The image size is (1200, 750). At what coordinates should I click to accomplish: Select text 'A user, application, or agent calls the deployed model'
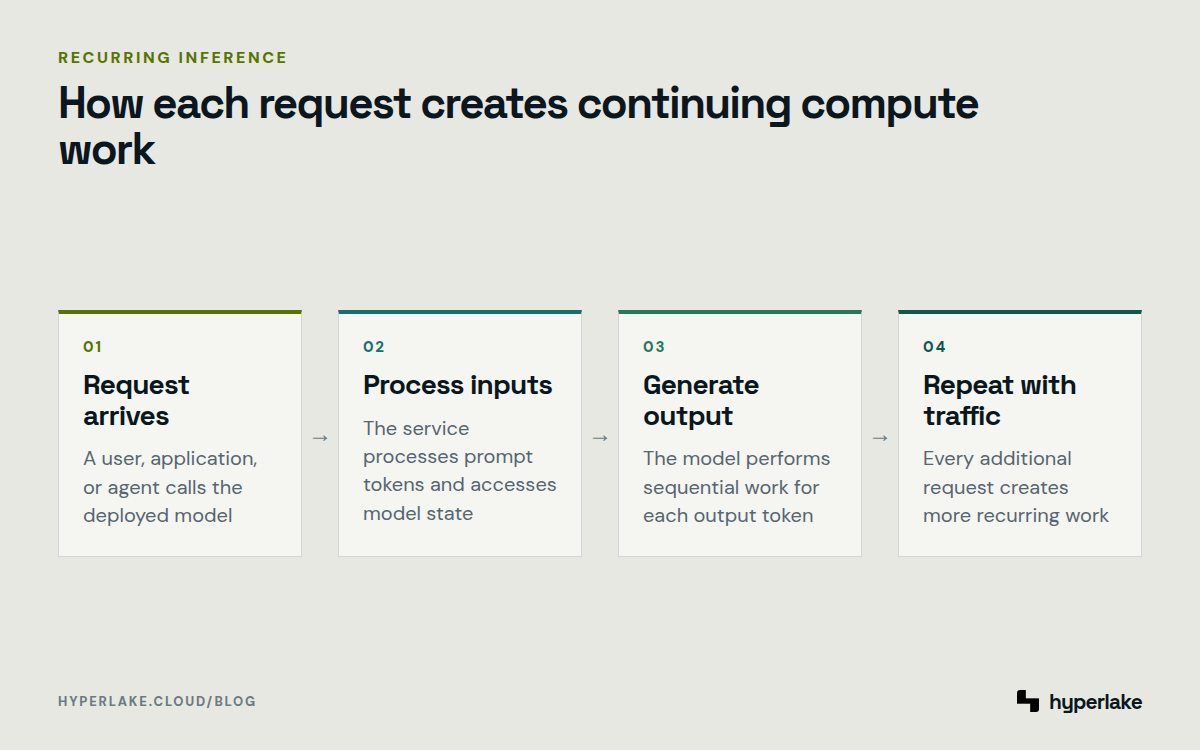coord(170,487)
